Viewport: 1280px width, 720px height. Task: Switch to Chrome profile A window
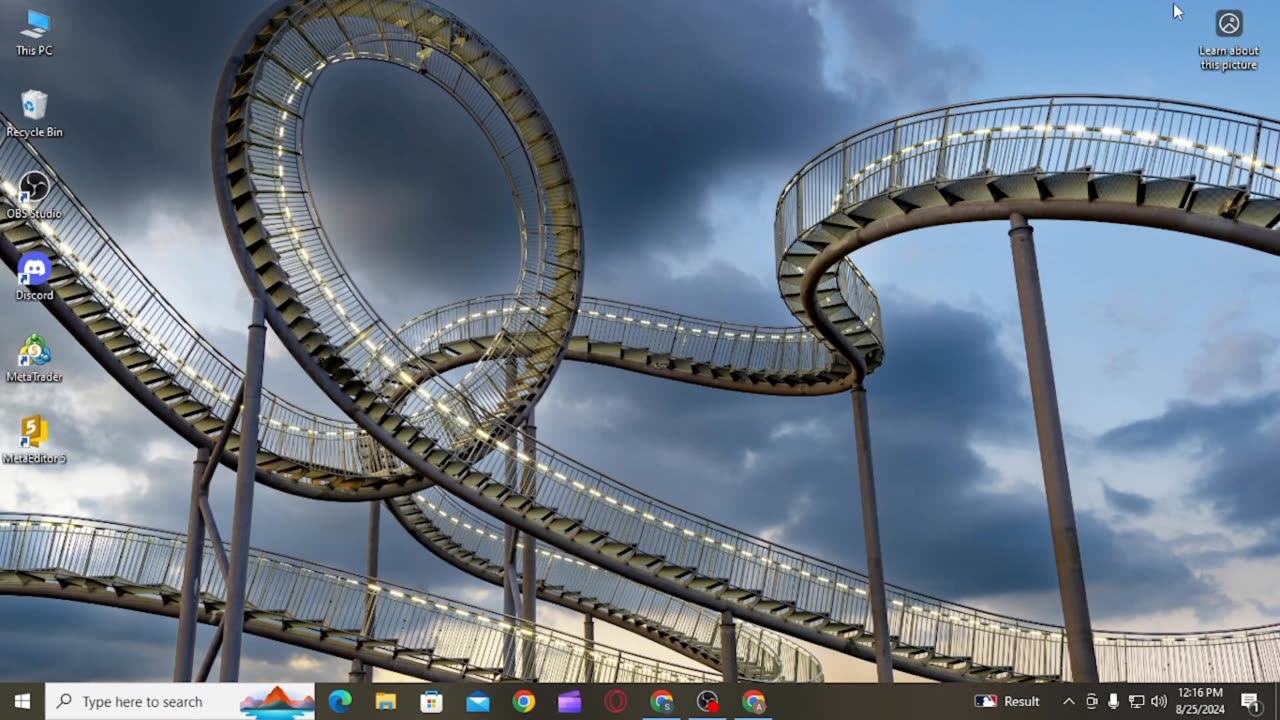(754, 702)
